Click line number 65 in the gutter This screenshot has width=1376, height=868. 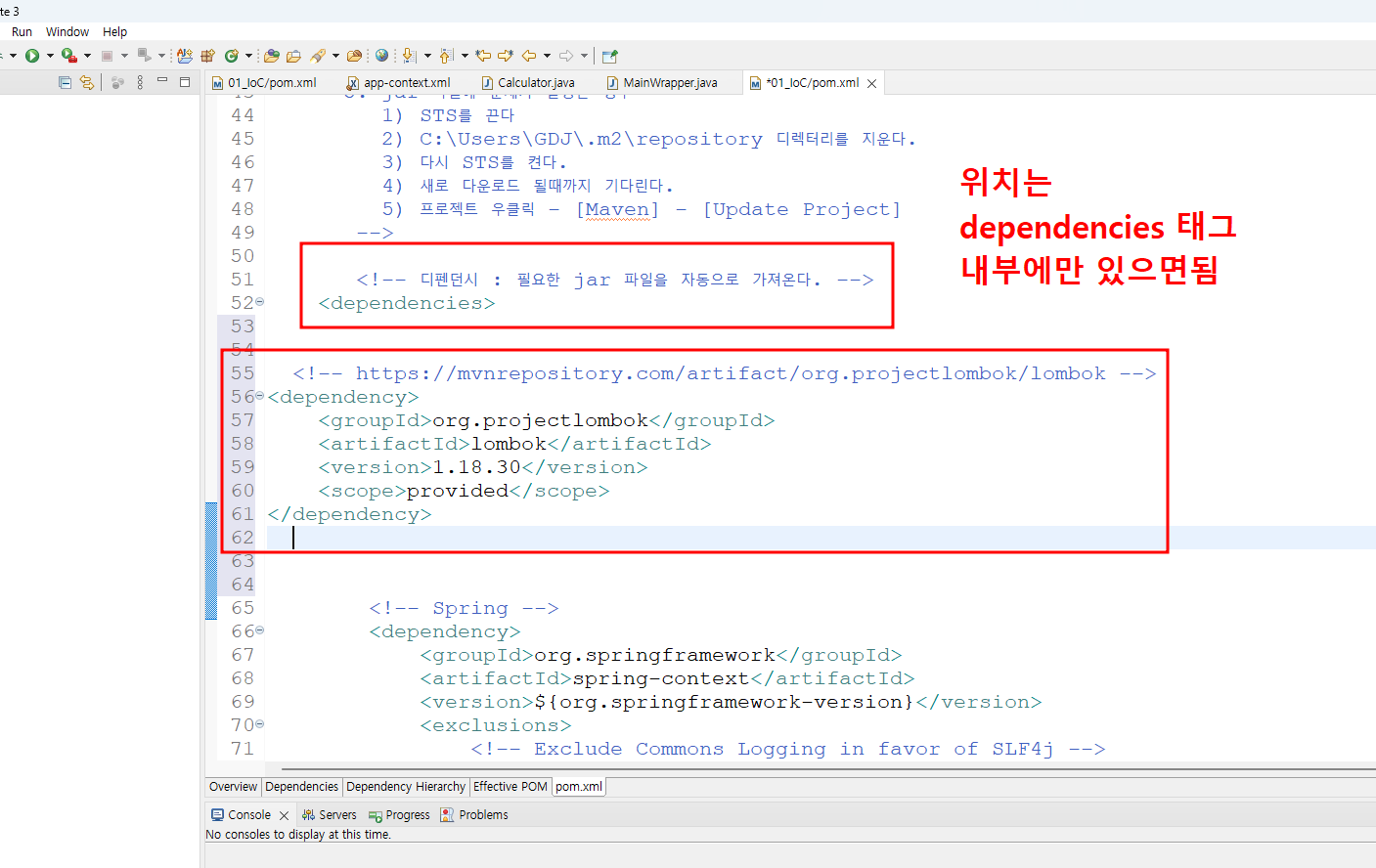(x=243, y=608)
